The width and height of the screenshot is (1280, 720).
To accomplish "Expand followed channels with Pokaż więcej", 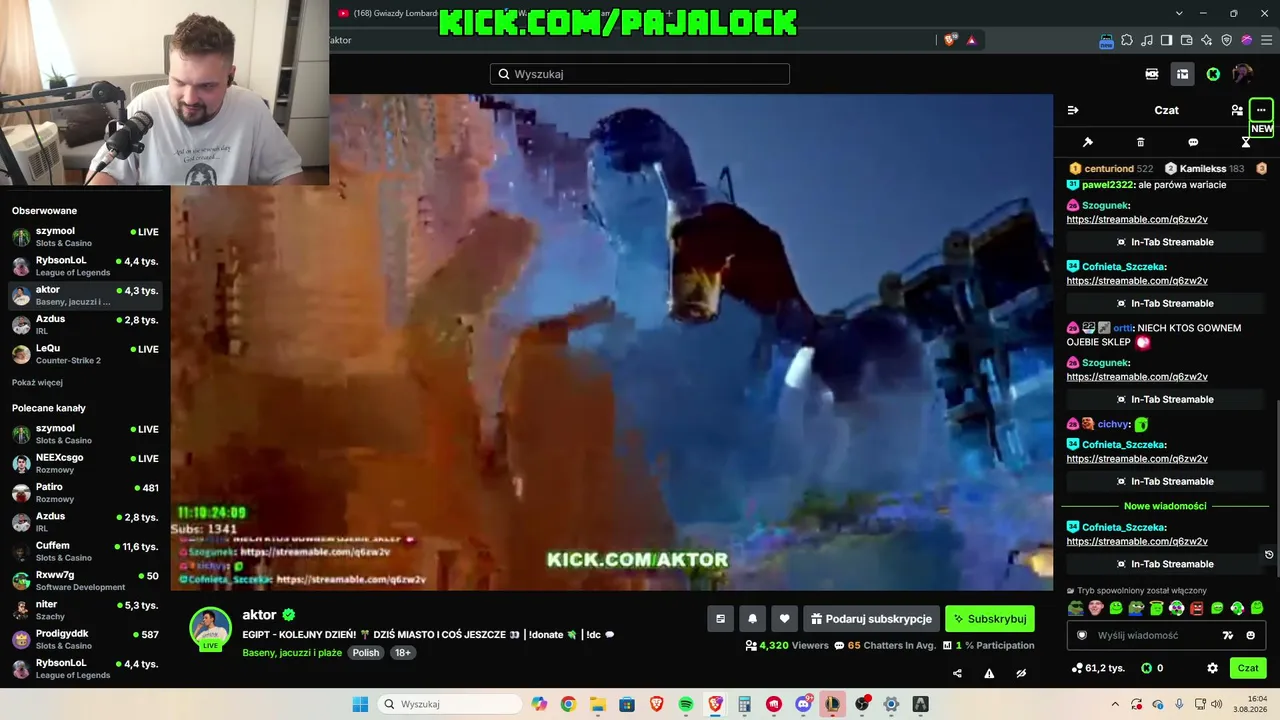I will 37,383.
